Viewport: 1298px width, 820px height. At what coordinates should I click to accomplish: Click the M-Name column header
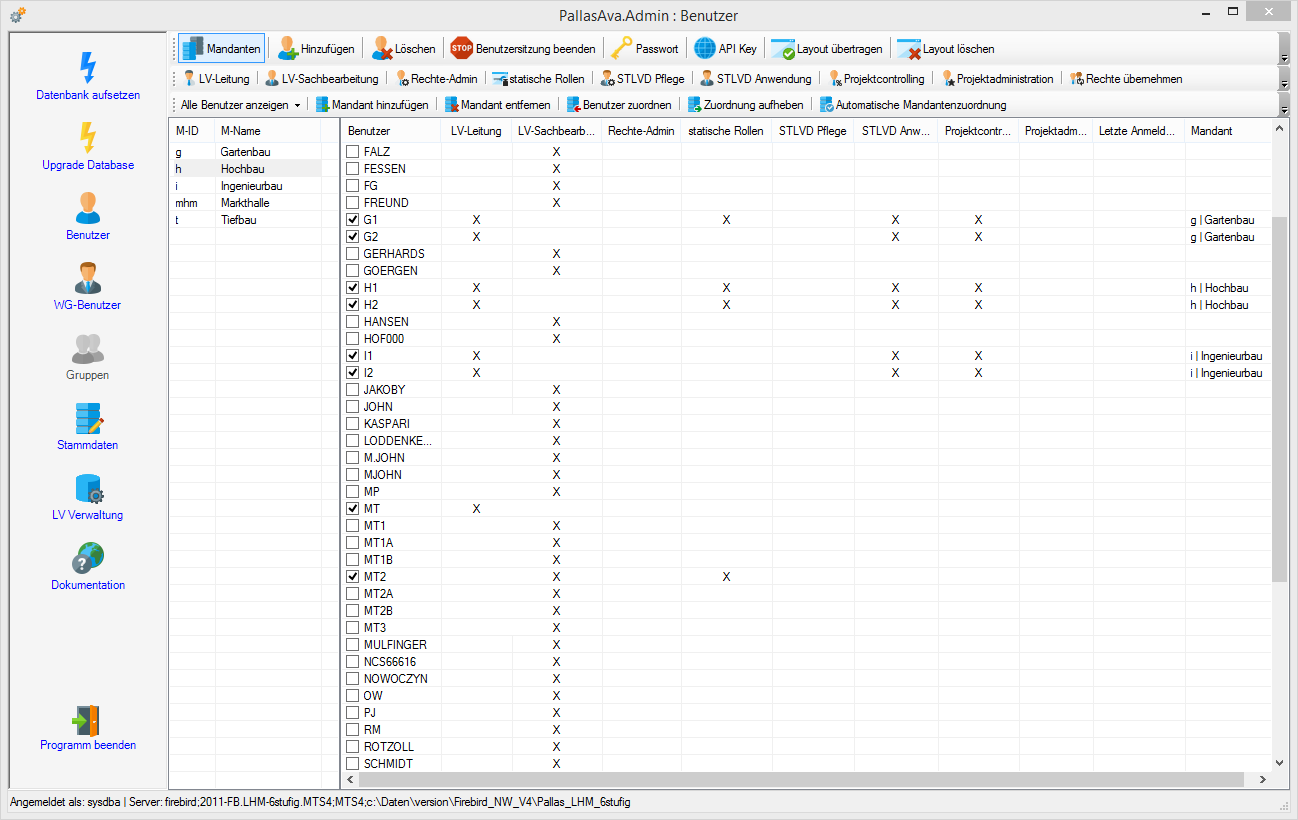(x=267, y=131)
